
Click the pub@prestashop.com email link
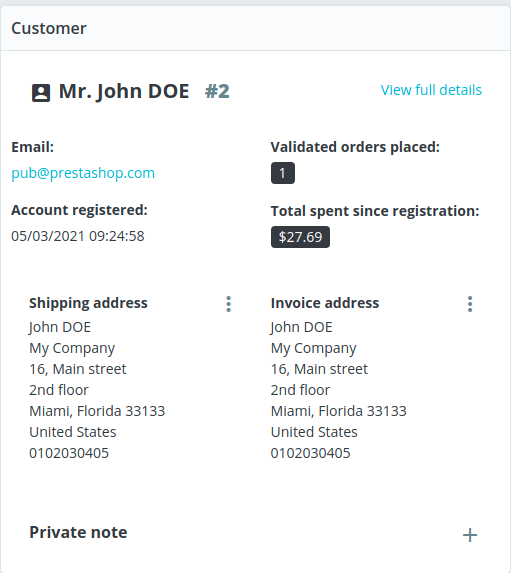click(83, 173)
